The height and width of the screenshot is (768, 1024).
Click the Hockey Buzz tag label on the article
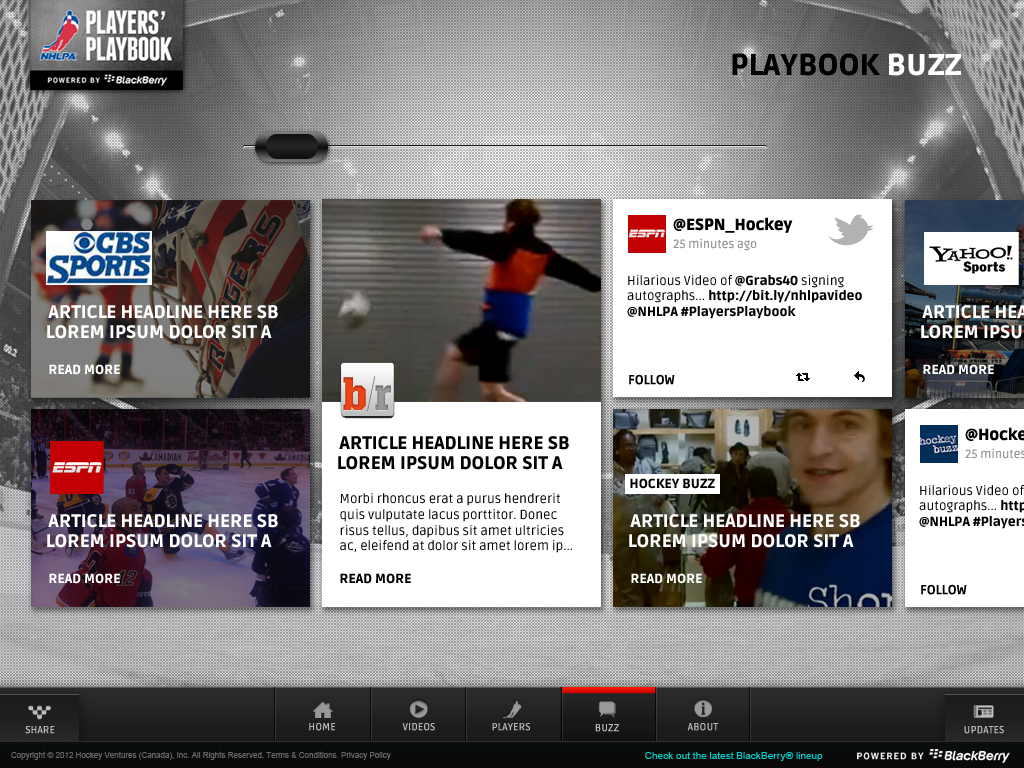click(x=672, y=484)
